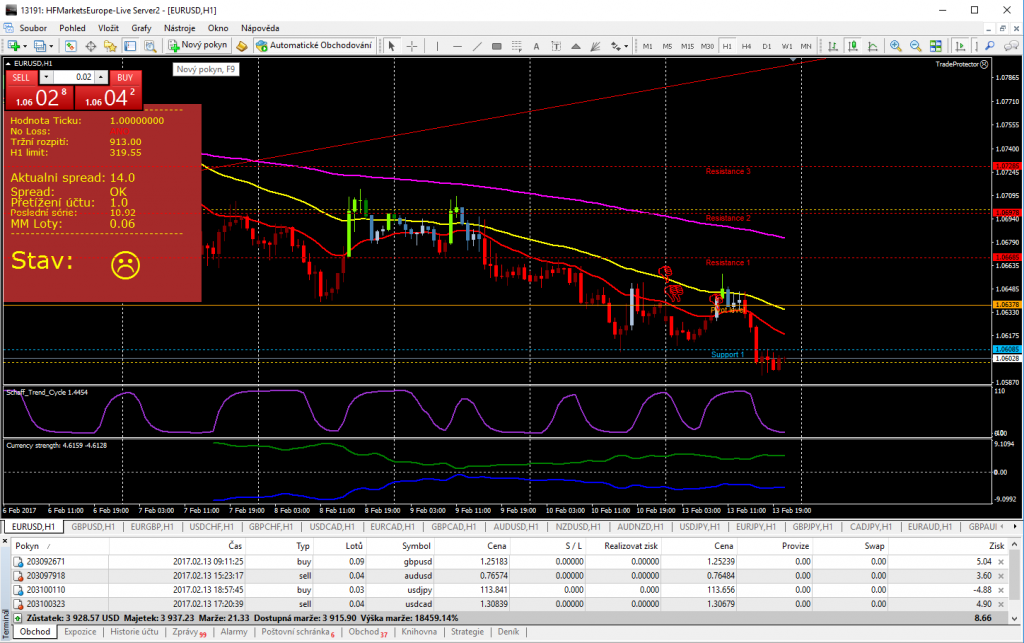
Task: Enable candlestick chart mode
Action: click(853, 46)
